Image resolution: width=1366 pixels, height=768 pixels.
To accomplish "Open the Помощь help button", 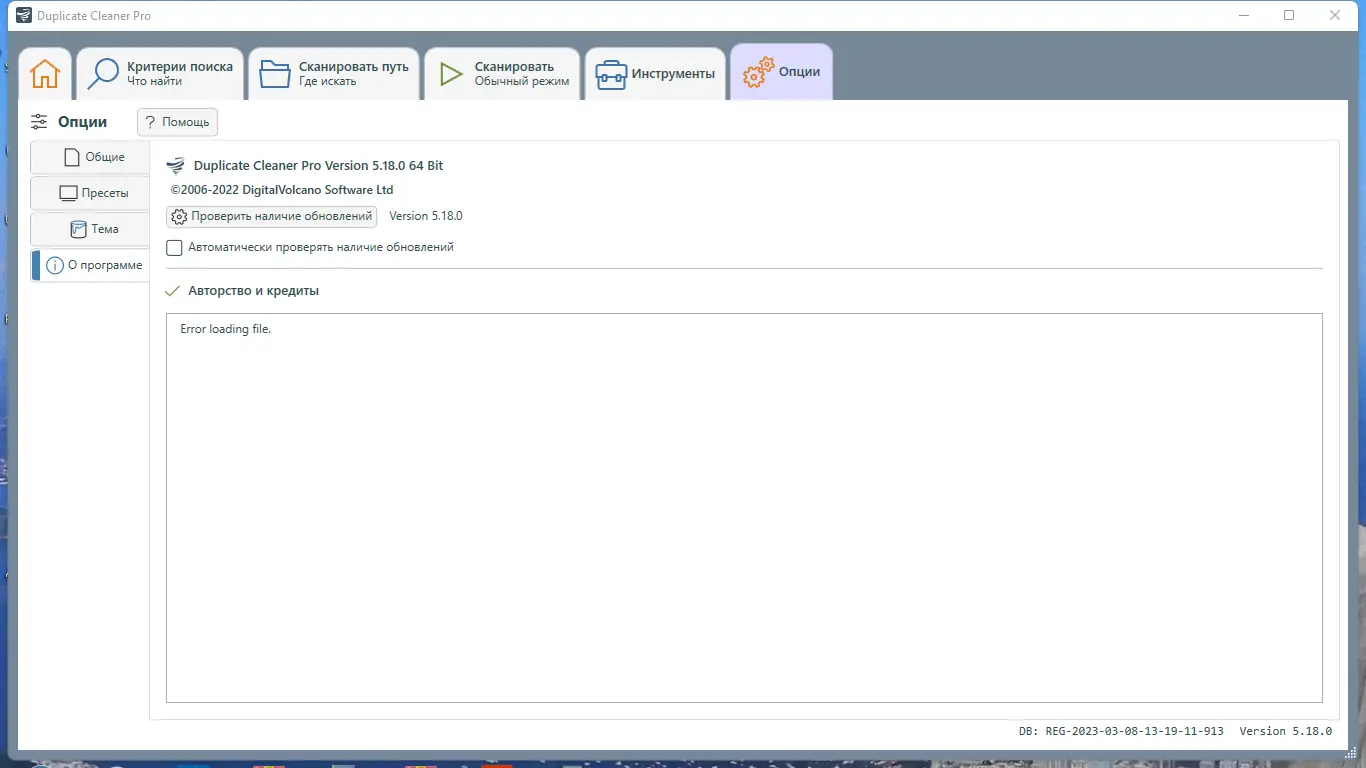I will (x=177, y=122).
